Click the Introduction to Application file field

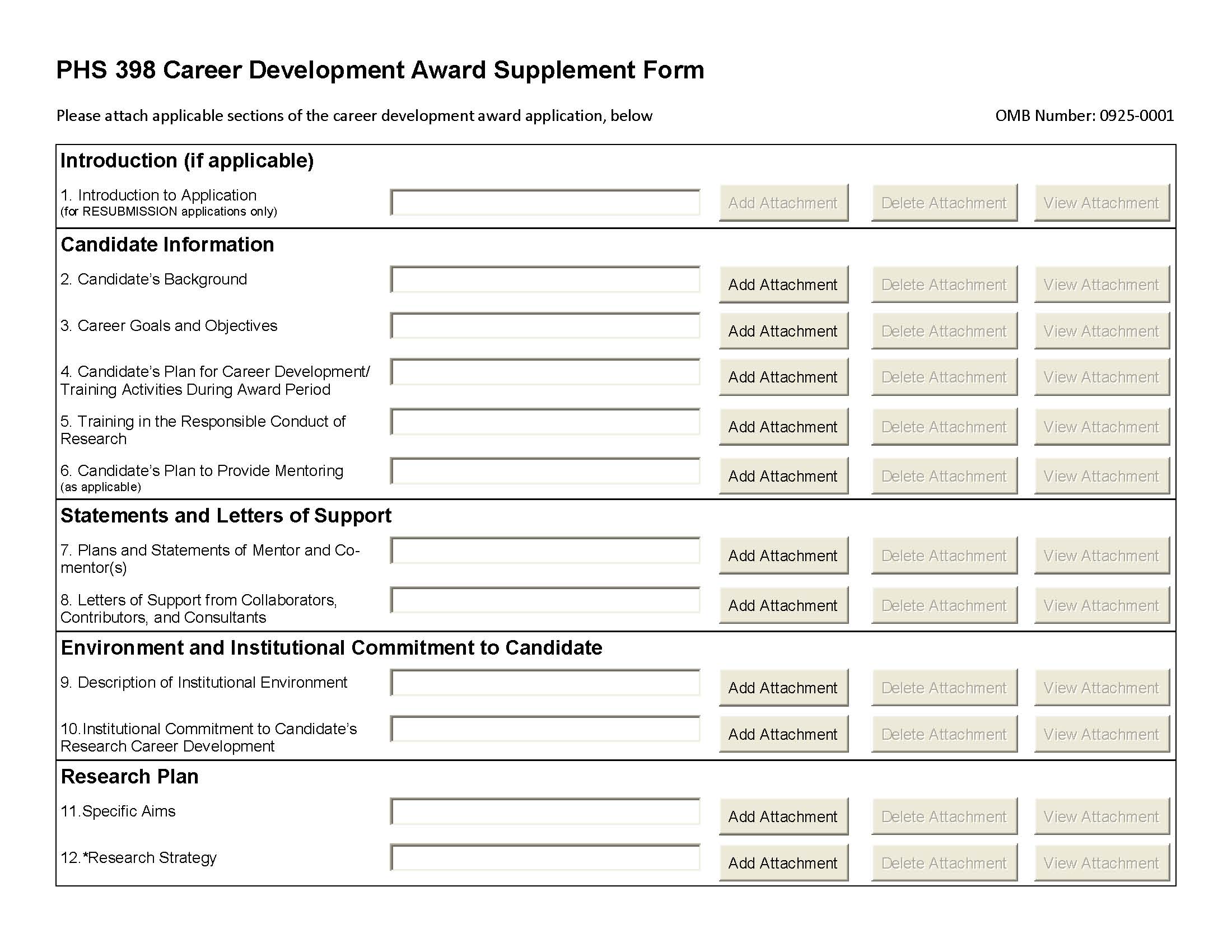coord(545,203)
